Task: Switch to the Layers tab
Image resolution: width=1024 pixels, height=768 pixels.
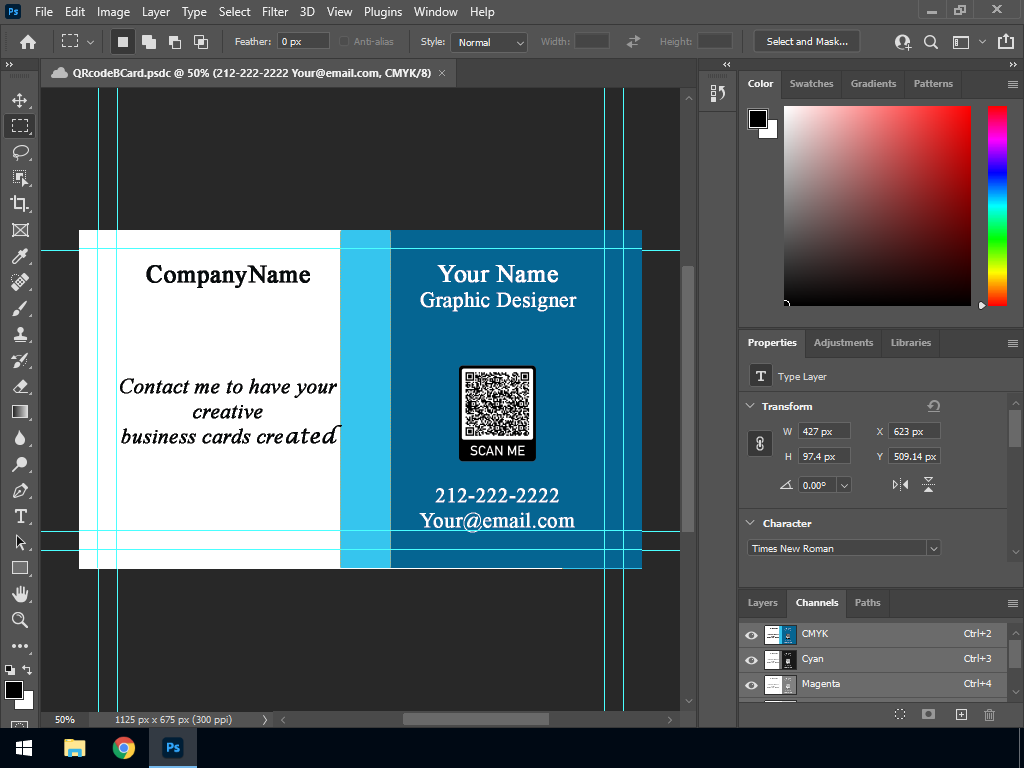Action: pyautogui.click(x=762, y=603)
